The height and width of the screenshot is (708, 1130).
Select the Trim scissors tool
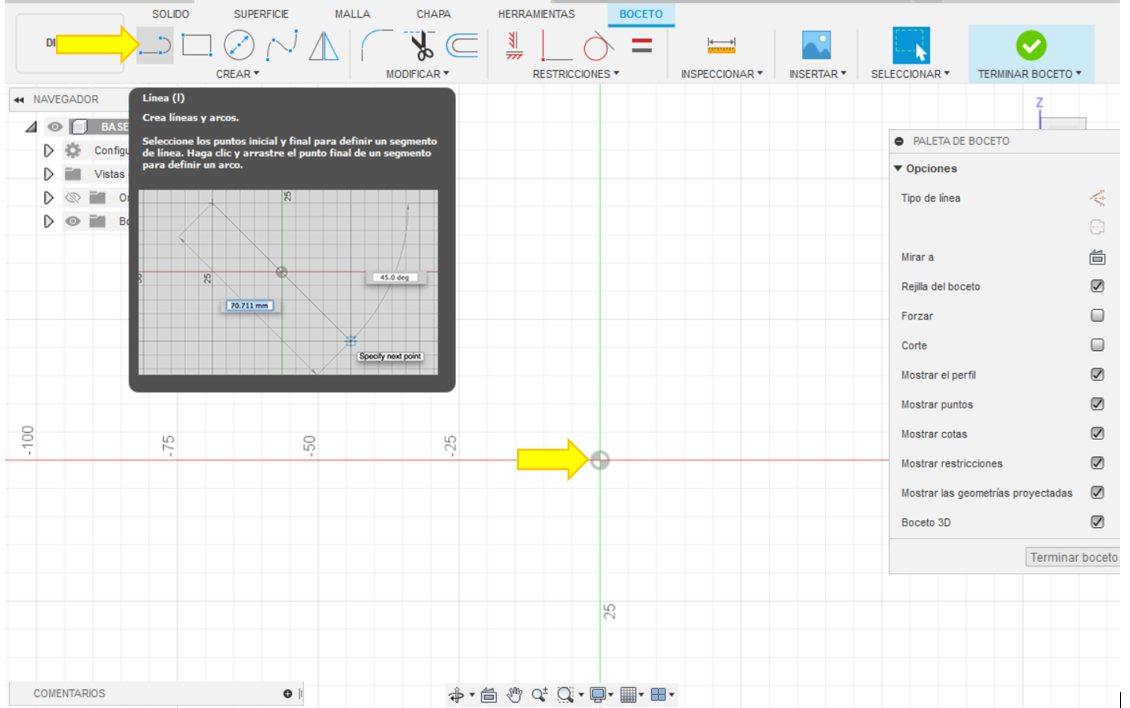click(x=420, y=45)
